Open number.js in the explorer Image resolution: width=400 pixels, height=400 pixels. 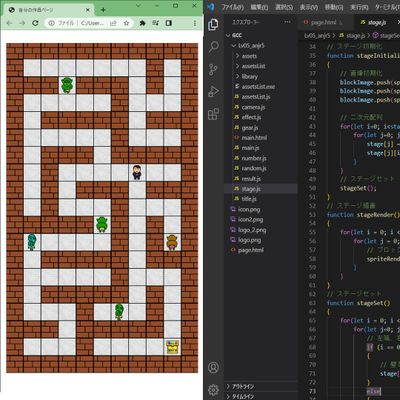[254, 158]
